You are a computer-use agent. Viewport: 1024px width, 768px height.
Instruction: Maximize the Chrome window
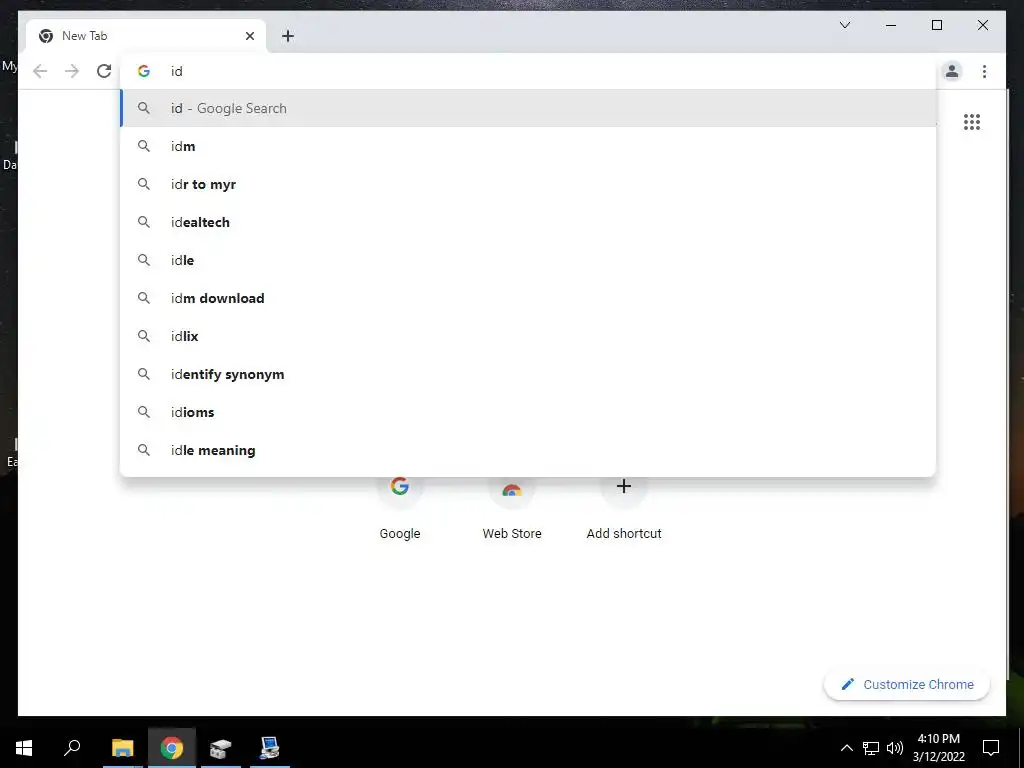936,25
